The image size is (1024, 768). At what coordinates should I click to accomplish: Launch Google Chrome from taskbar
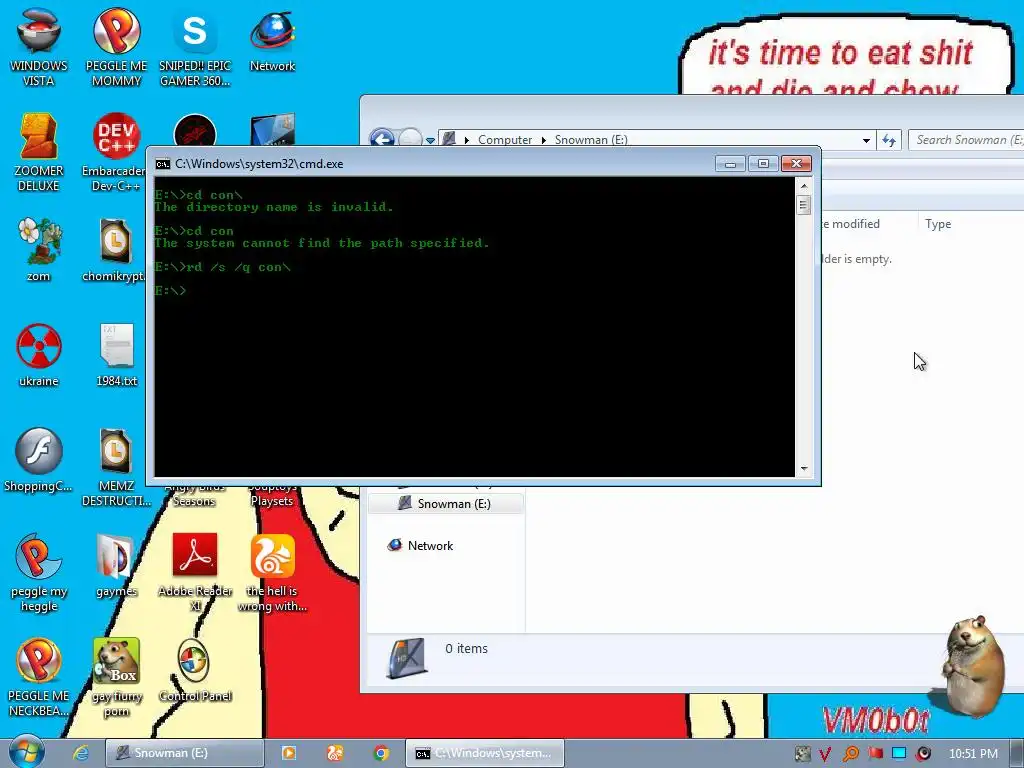coord(381,753)
